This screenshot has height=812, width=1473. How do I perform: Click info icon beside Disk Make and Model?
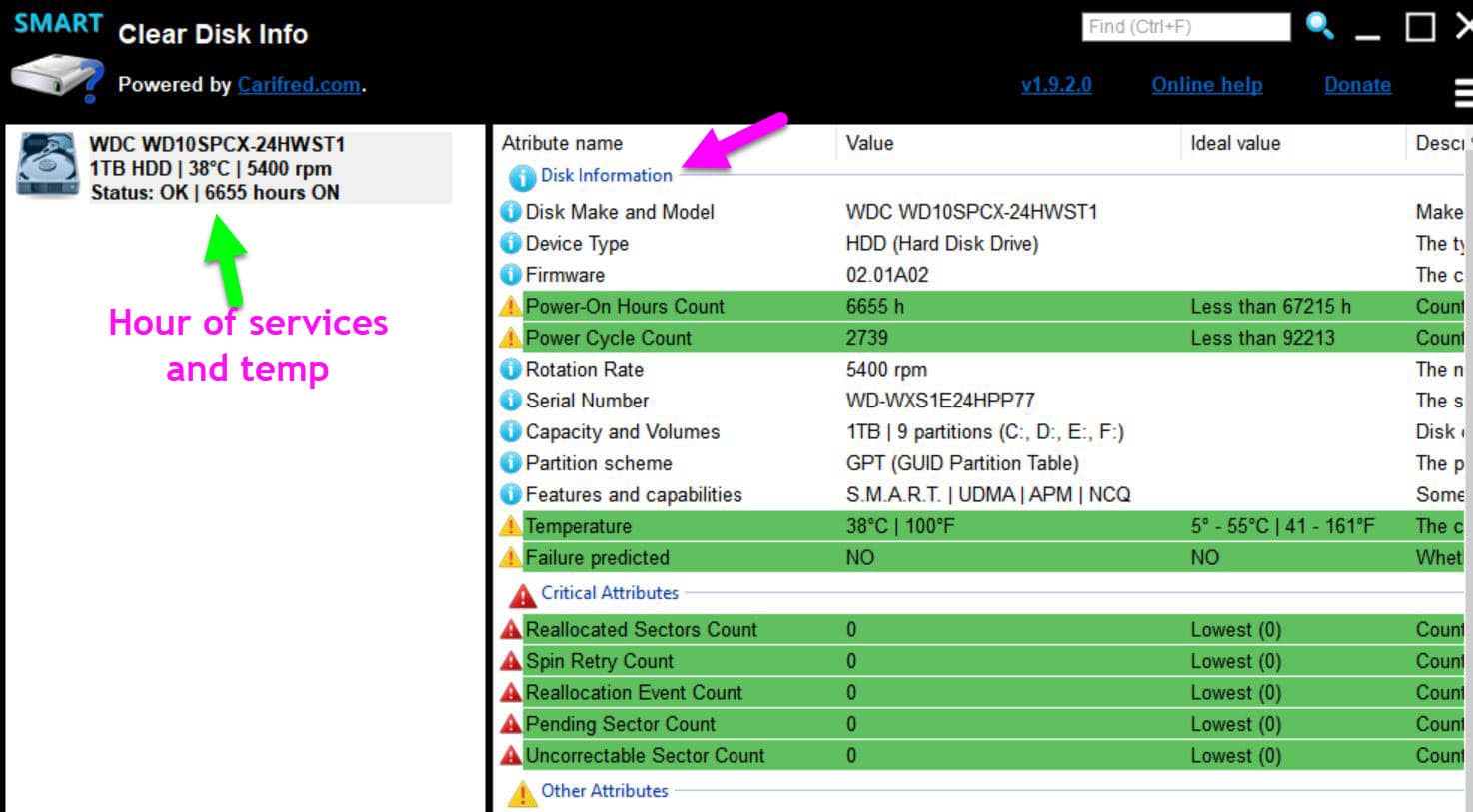pyautogui.click(x=511, y=212)
